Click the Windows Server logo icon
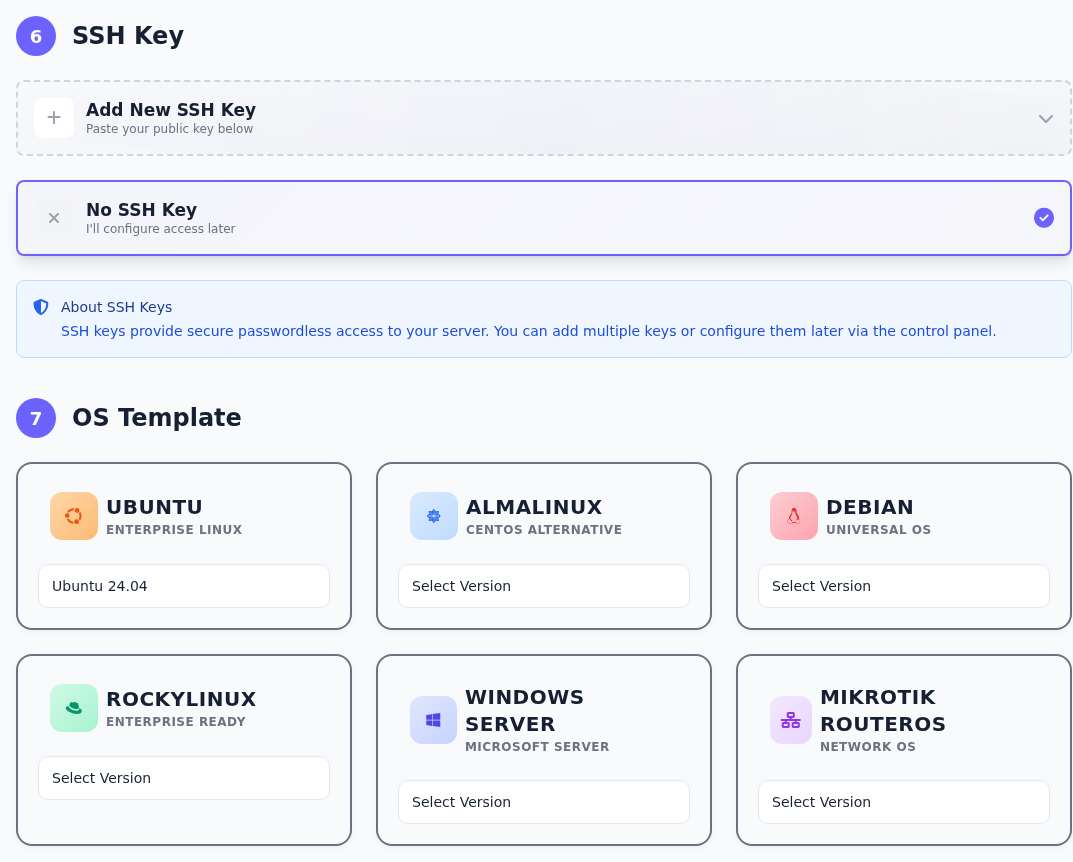The image size is (1073, 862). point(433,720)
